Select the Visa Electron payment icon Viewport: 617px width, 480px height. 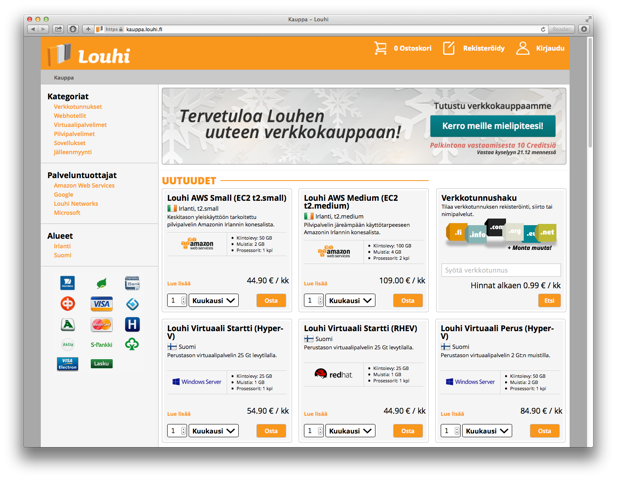tap(67, 364)
